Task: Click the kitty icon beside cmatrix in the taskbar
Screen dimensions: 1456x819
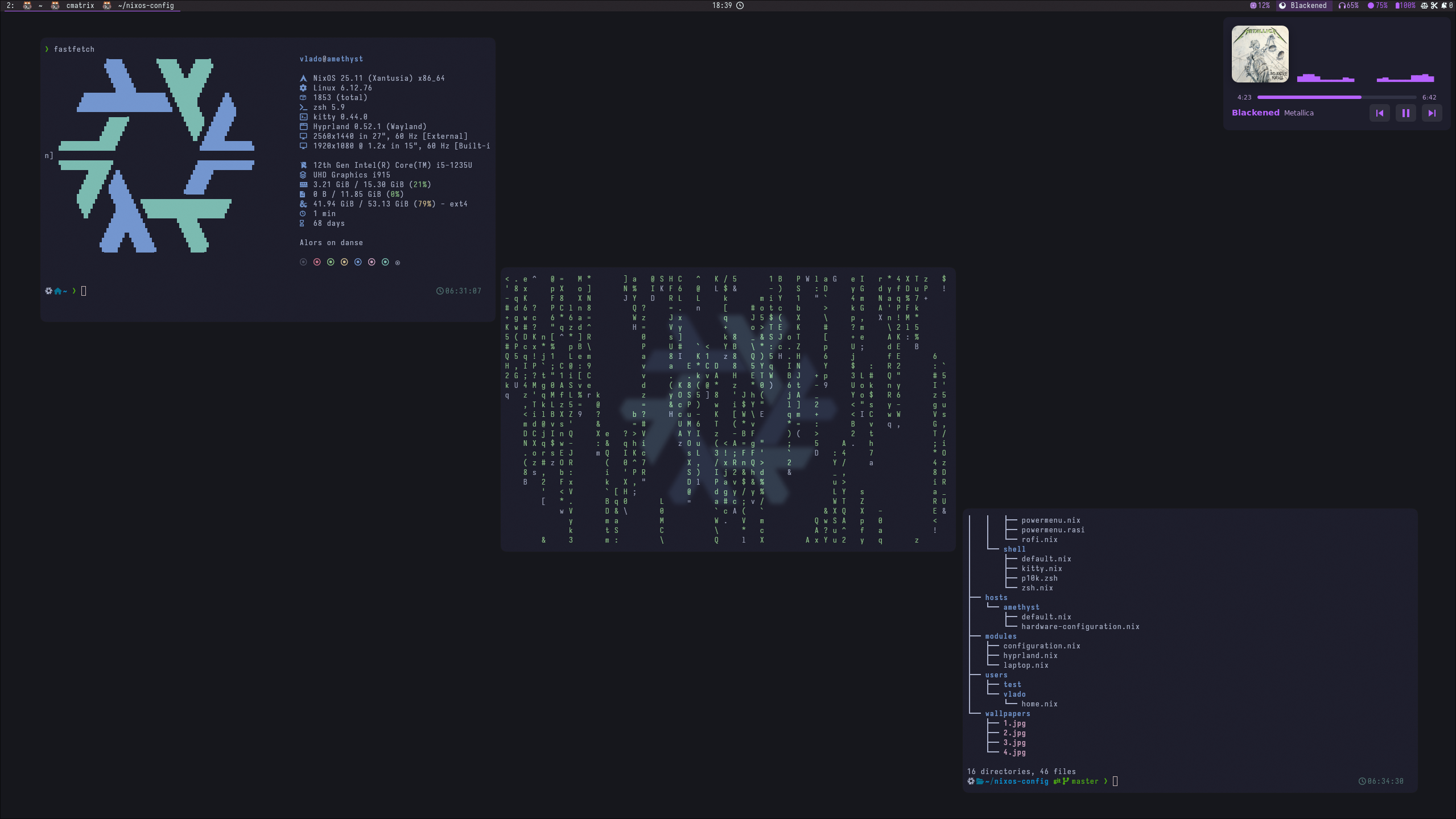Action: (x=55, y=6)
